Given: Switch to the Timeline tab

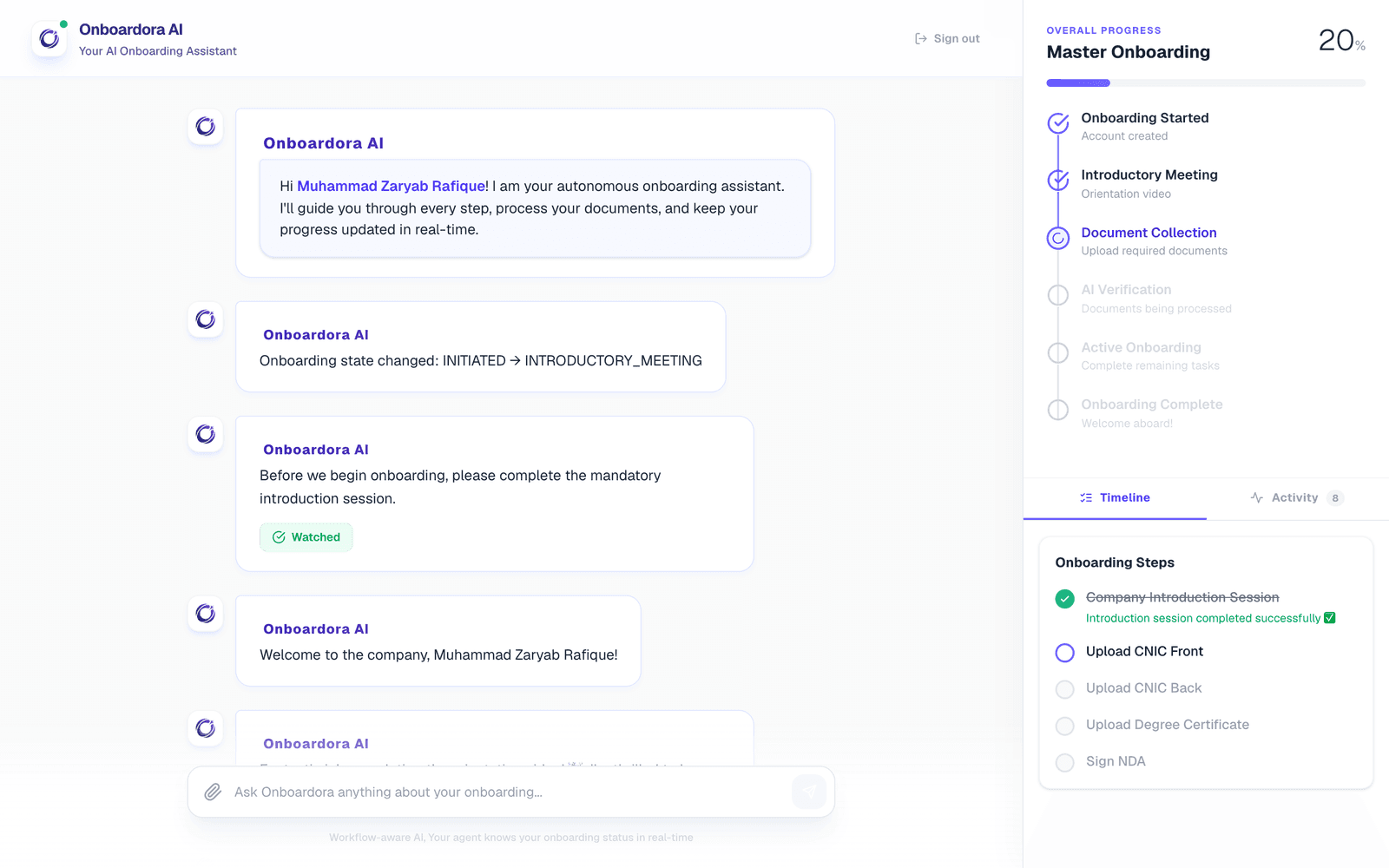Looking at the screenshot, I should pos(1115,497).
